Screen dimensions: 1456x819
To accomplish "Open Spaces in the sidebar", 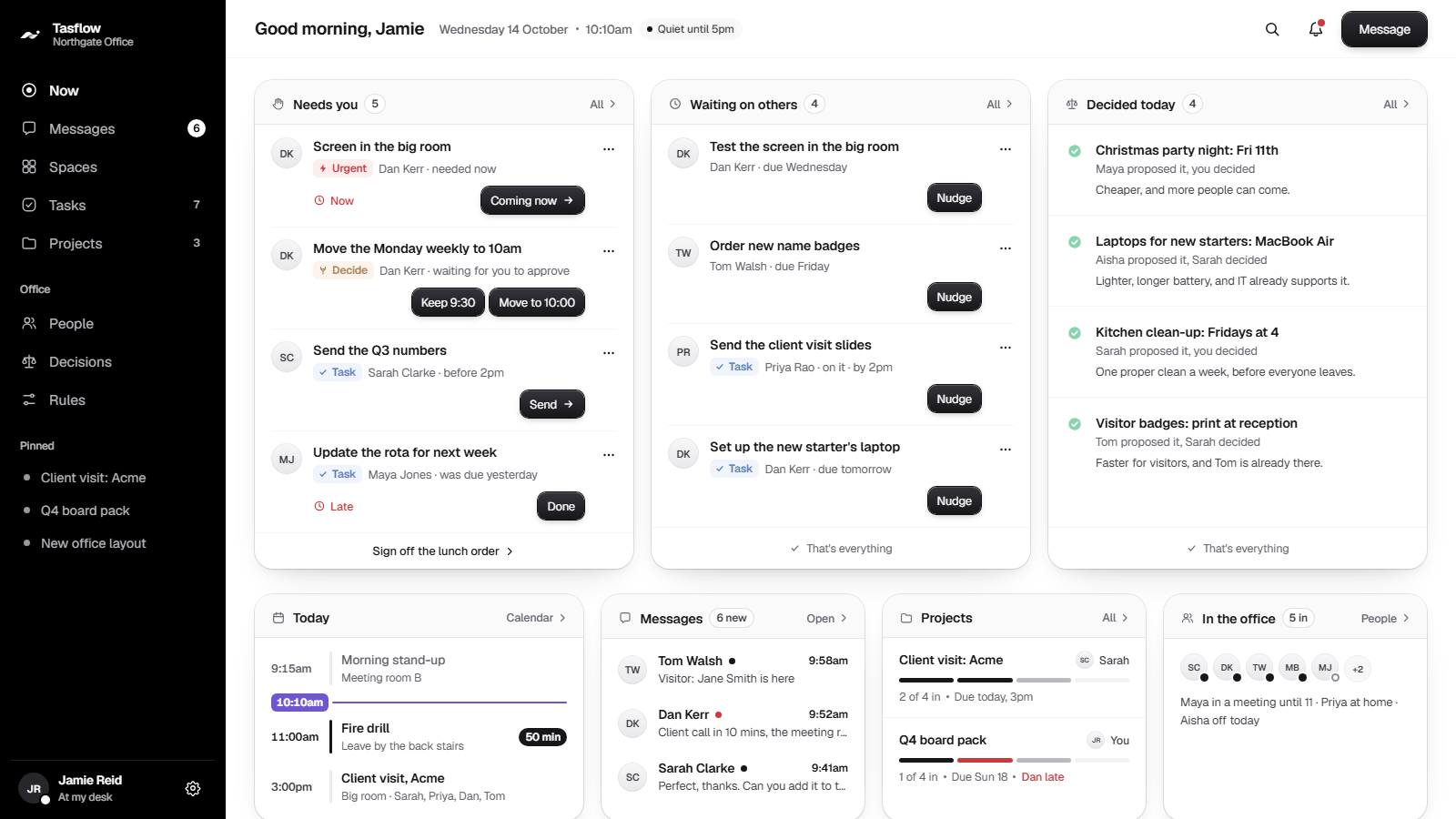I will (113, 167).
